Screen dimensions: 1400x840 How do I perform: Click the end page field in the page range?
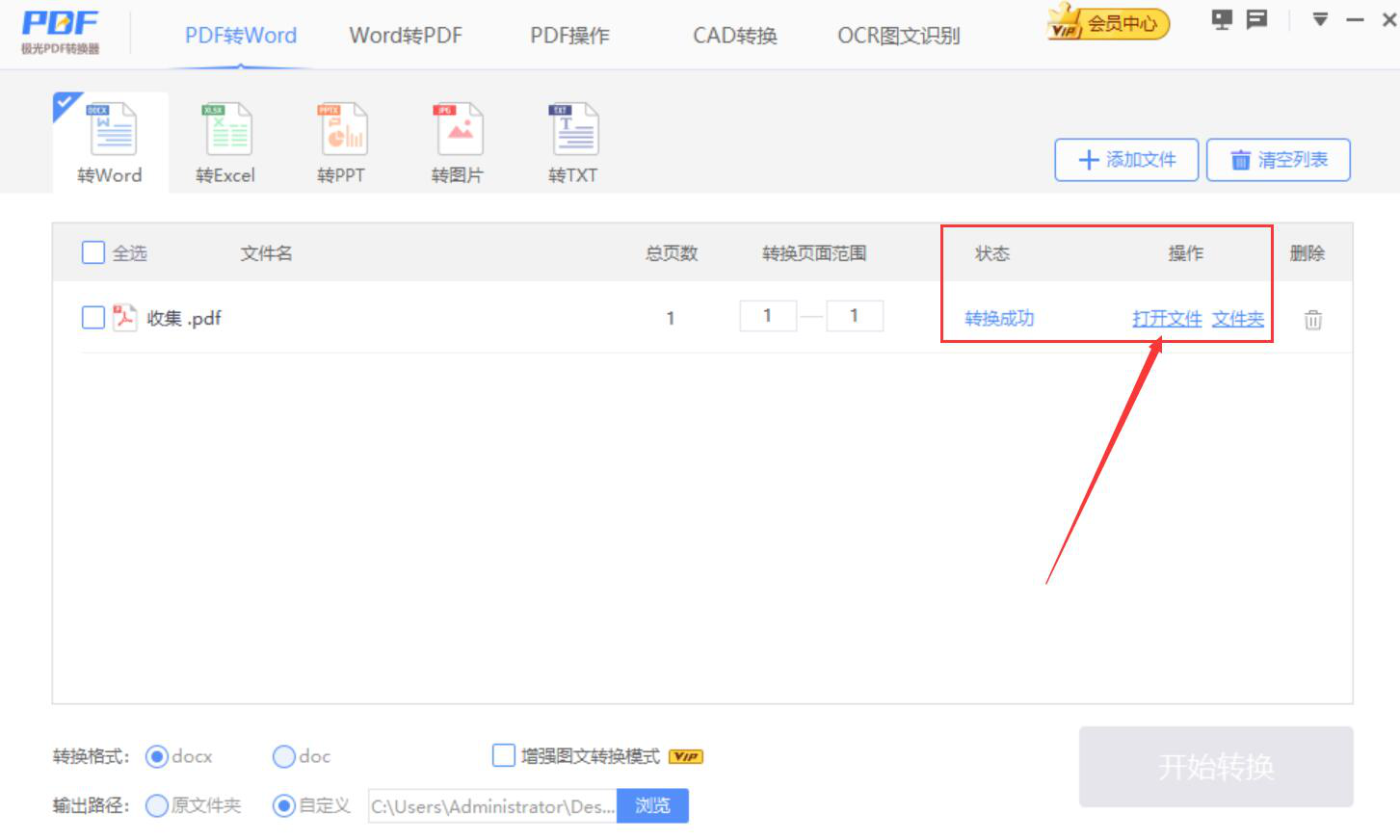click(x=854, y=316)
